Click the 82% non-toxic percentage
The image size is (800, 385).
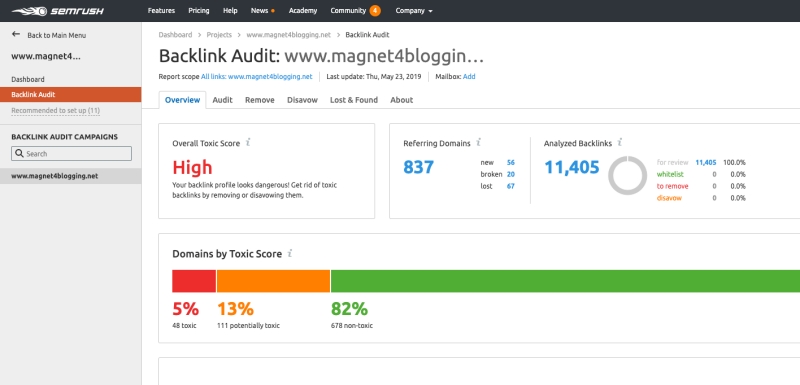pos(349,309)
